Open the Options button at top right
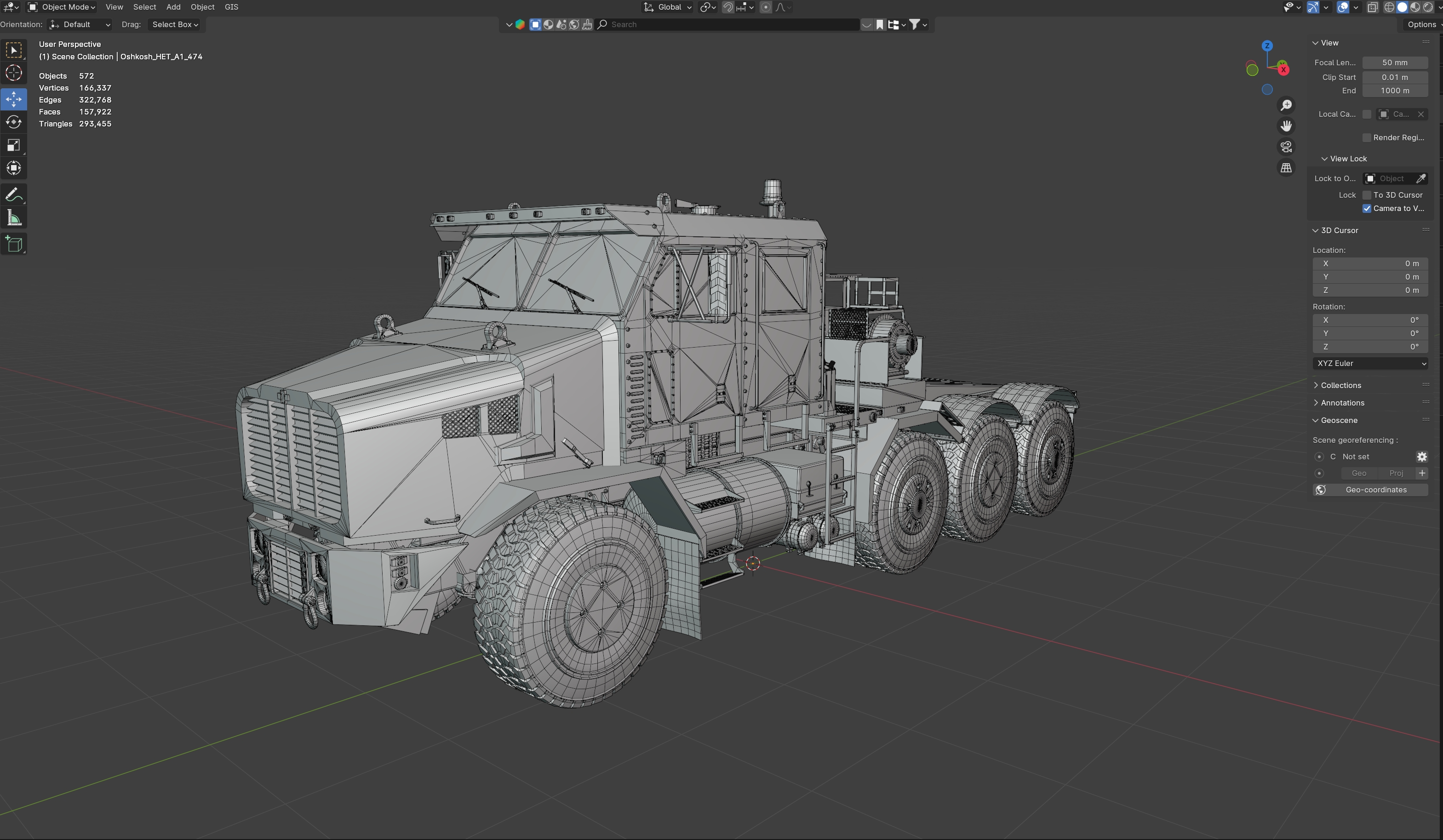The width and height of the screenshot is (1443, 840). click(x=1421, y=24)
